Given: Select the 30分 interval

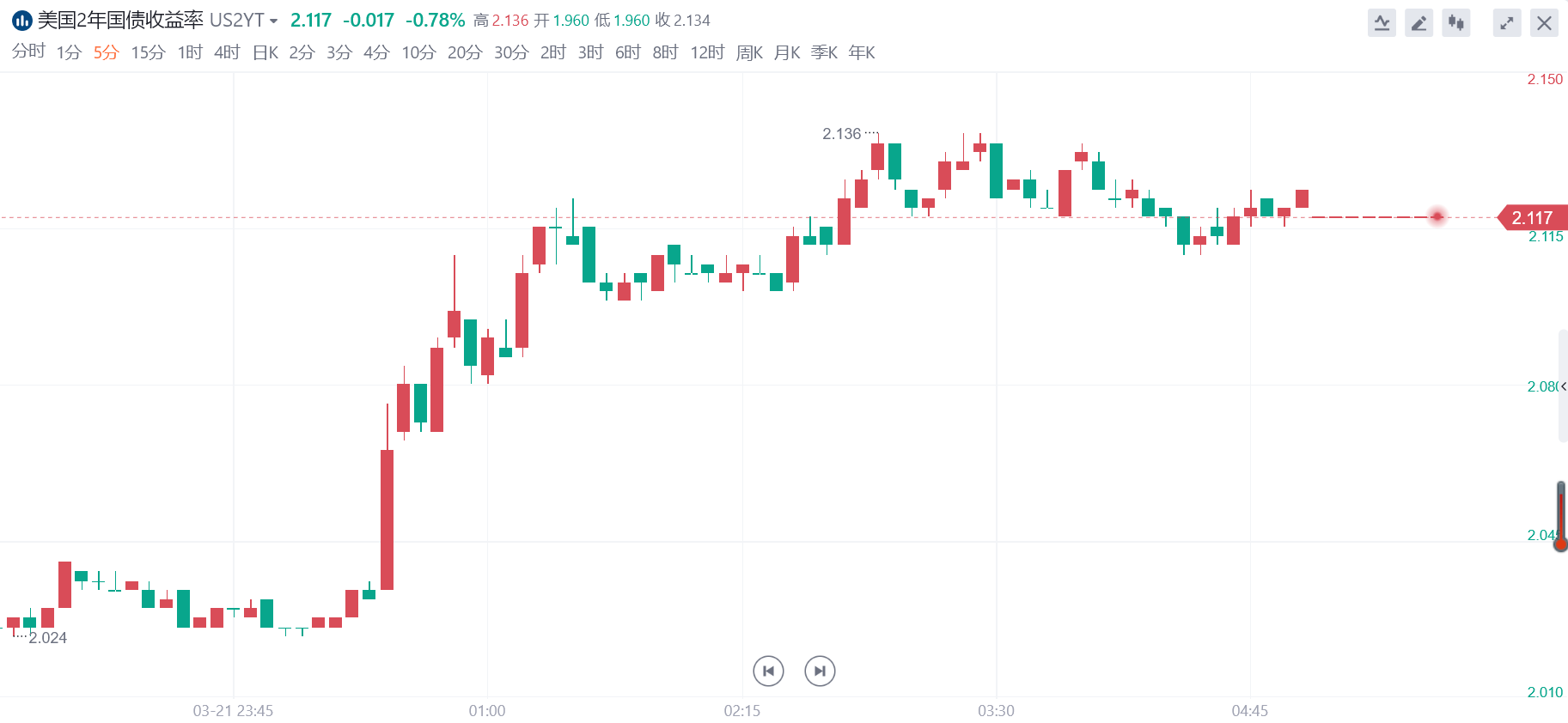Looking at the screenshot, I should tap(511, 53).
